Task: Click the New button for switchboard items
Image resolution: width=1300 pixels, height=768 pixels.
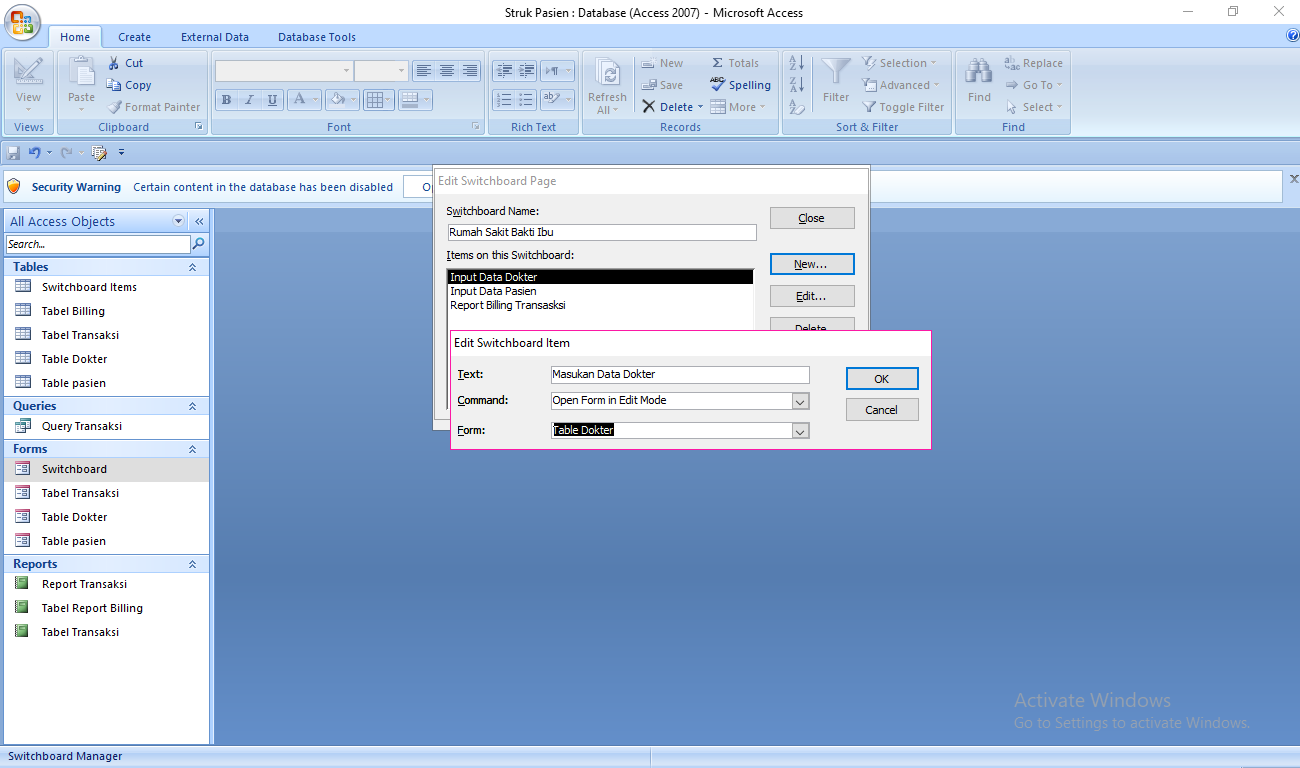Action: (812, 263)
